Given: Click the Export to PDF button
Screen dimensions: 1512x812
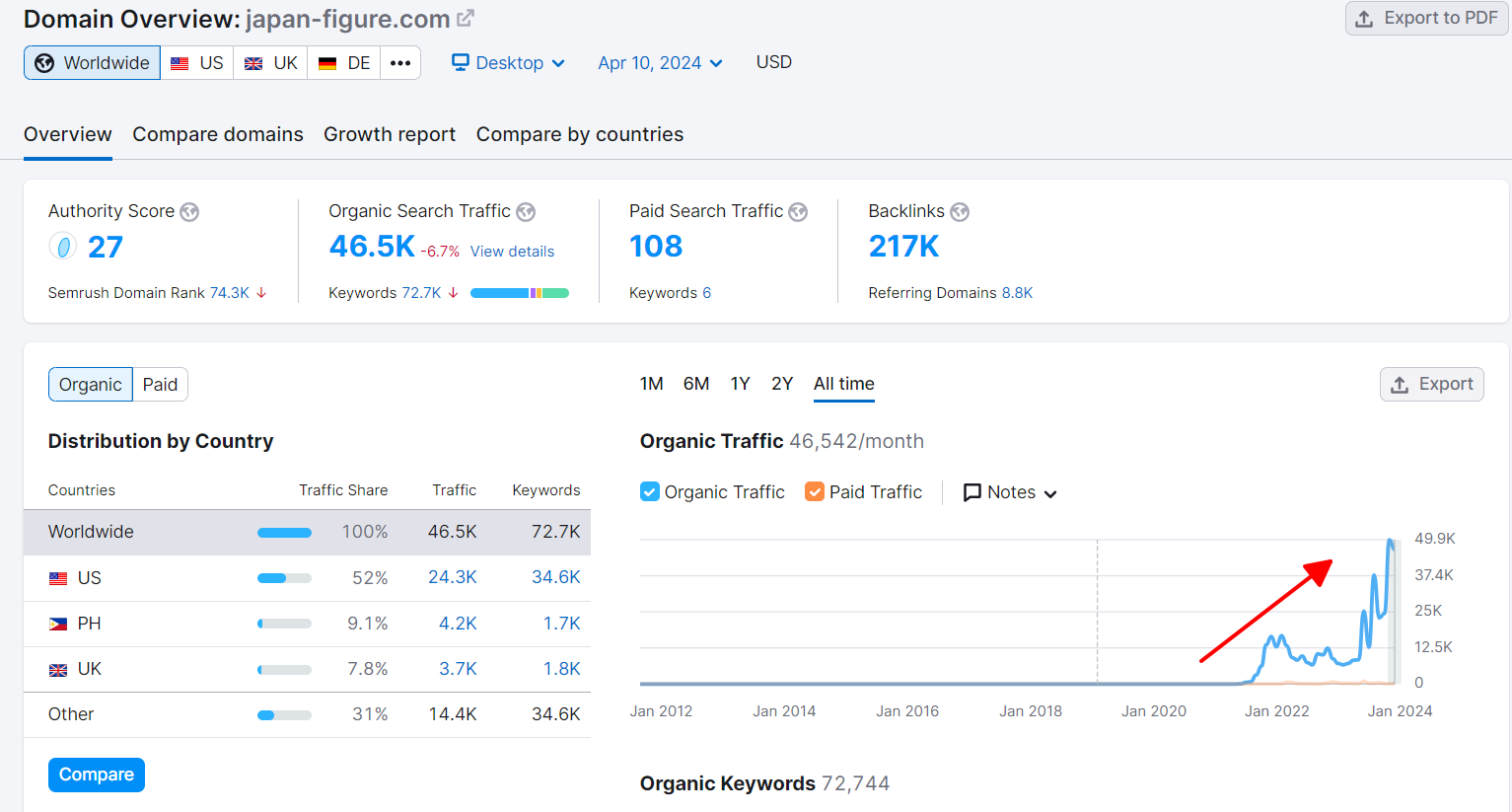Looking at the screenshot, I should [1426, 19].
